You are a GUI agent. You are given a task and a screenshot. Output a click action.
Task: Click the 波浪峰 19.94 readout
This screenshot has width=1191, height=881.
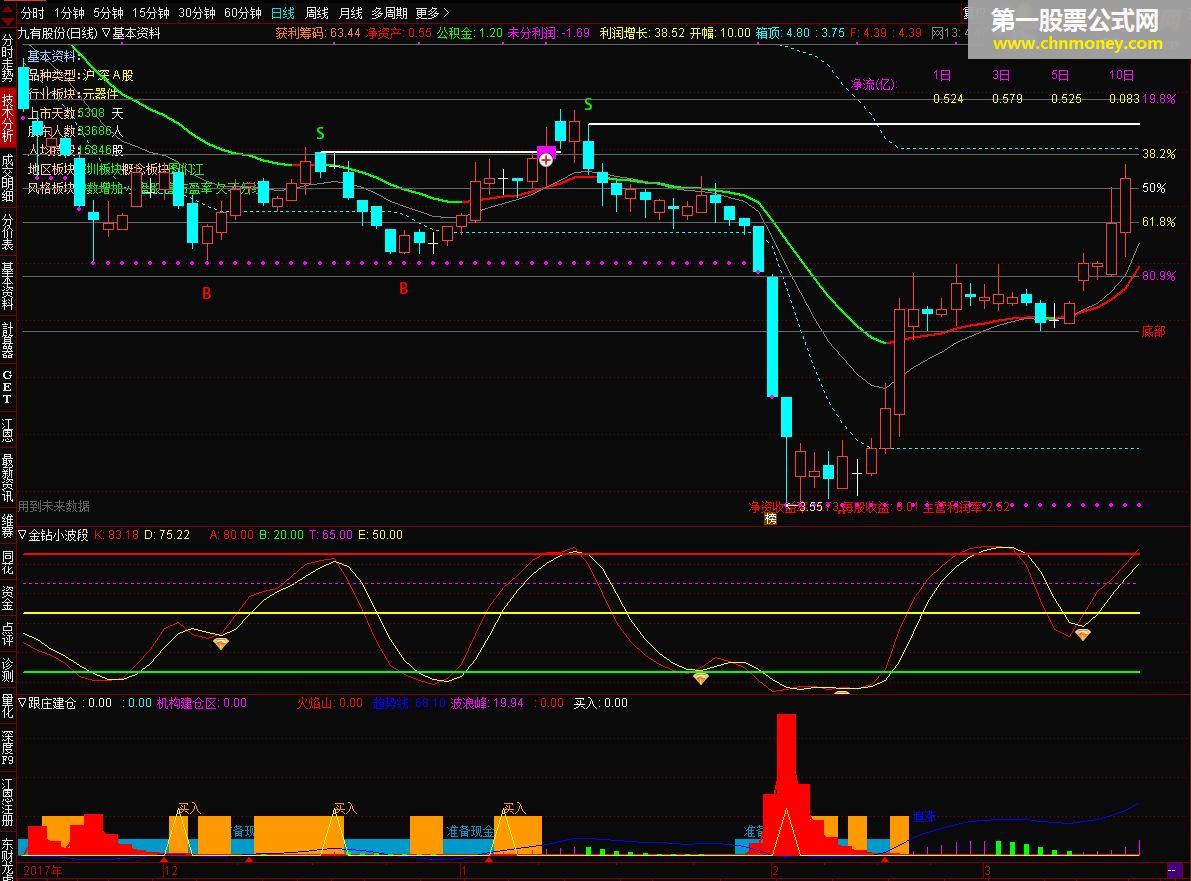[488, 703]
